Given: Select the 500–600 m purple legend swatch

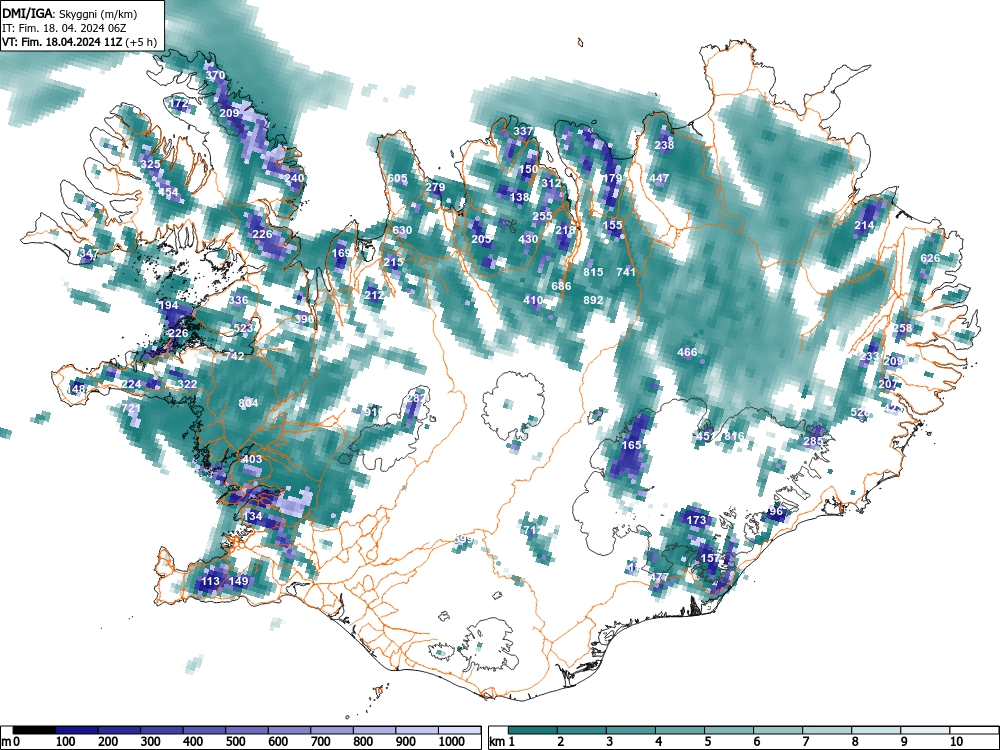Looking at the screenshot, I should coord(247,730).
